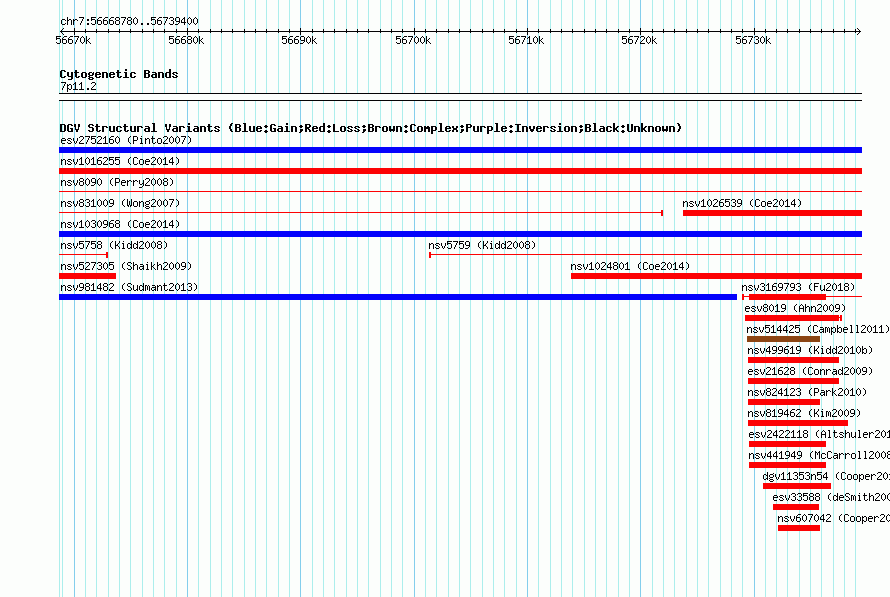Click the blue gain bar under nsv981482
Screen dimensions: 890x597
point(398,297)
